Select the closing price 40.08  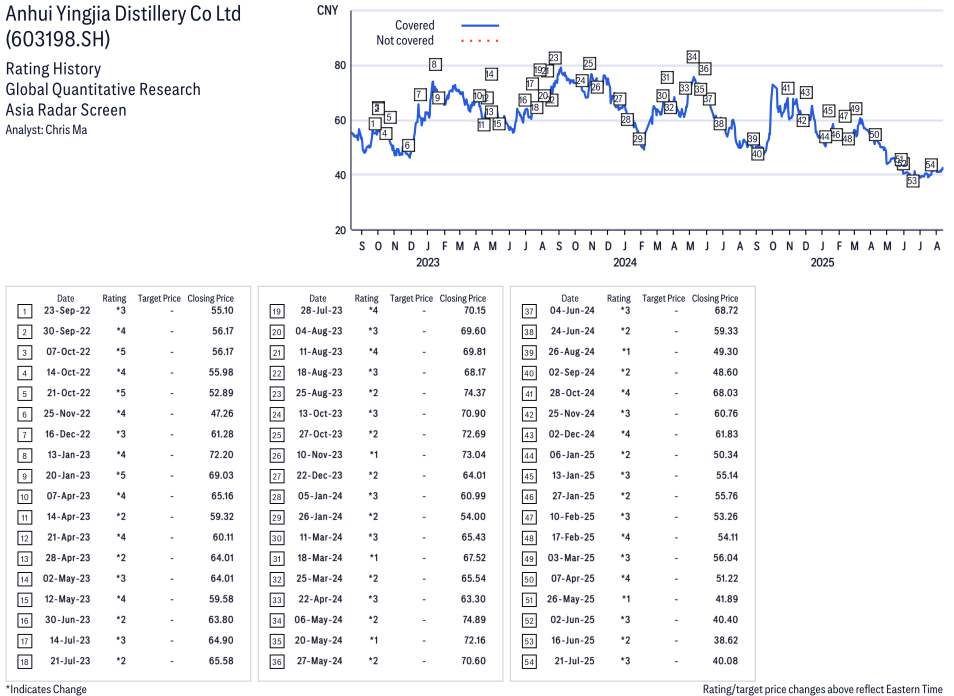(725, 661)
